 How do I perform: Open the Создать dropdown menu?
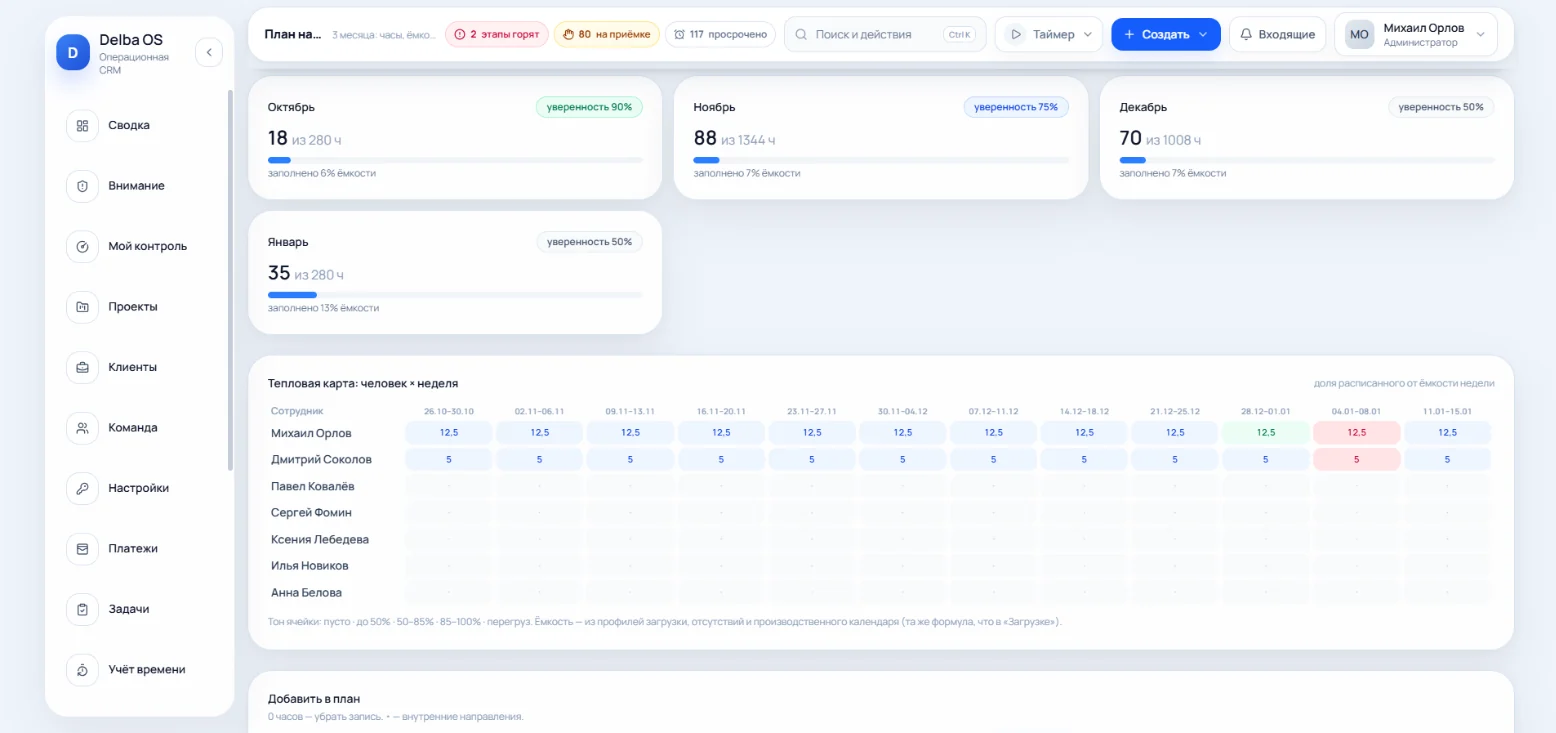[1166, 34]
